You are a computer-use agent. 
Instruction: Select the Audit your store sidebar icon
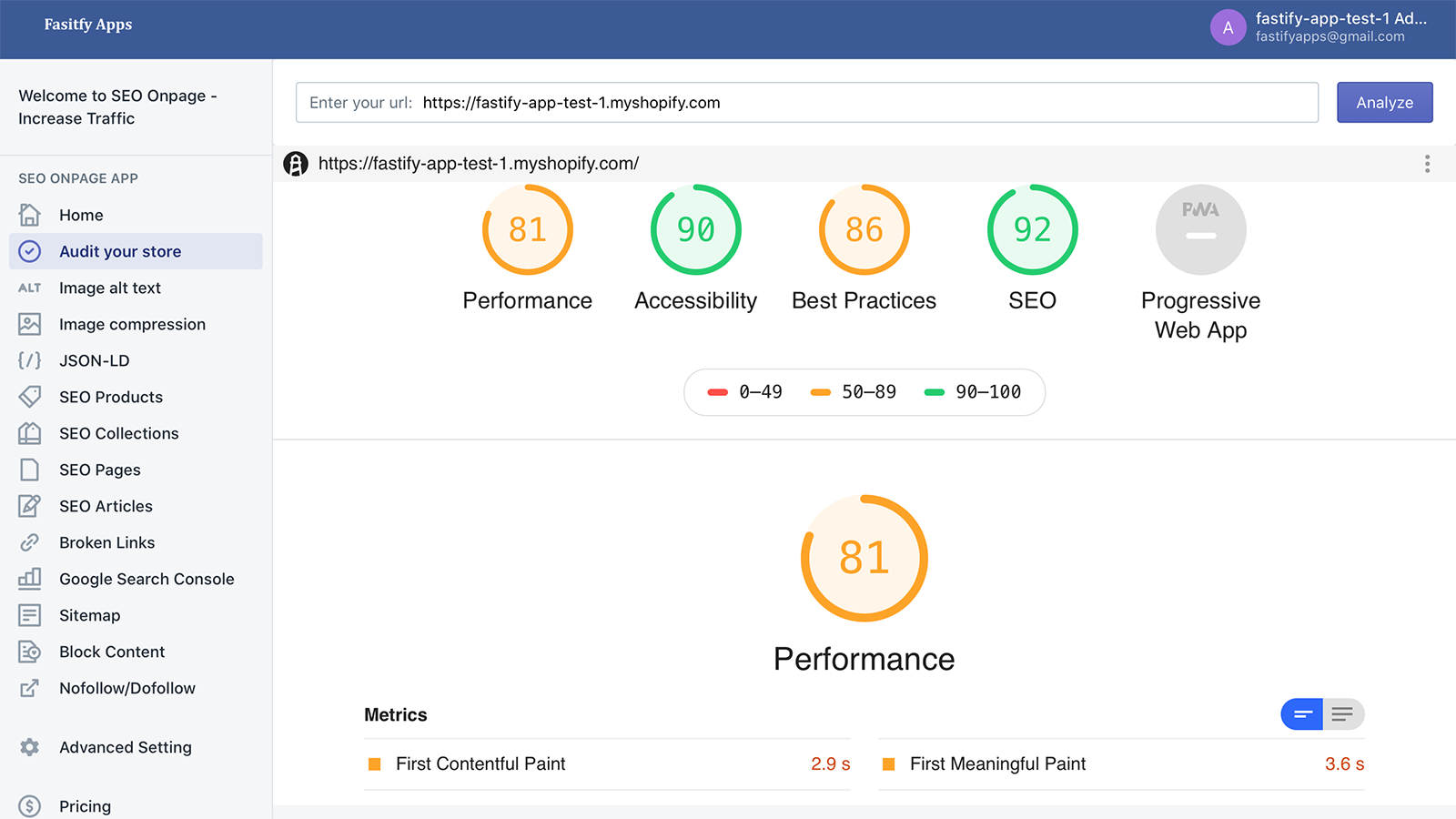pos(30,251)
